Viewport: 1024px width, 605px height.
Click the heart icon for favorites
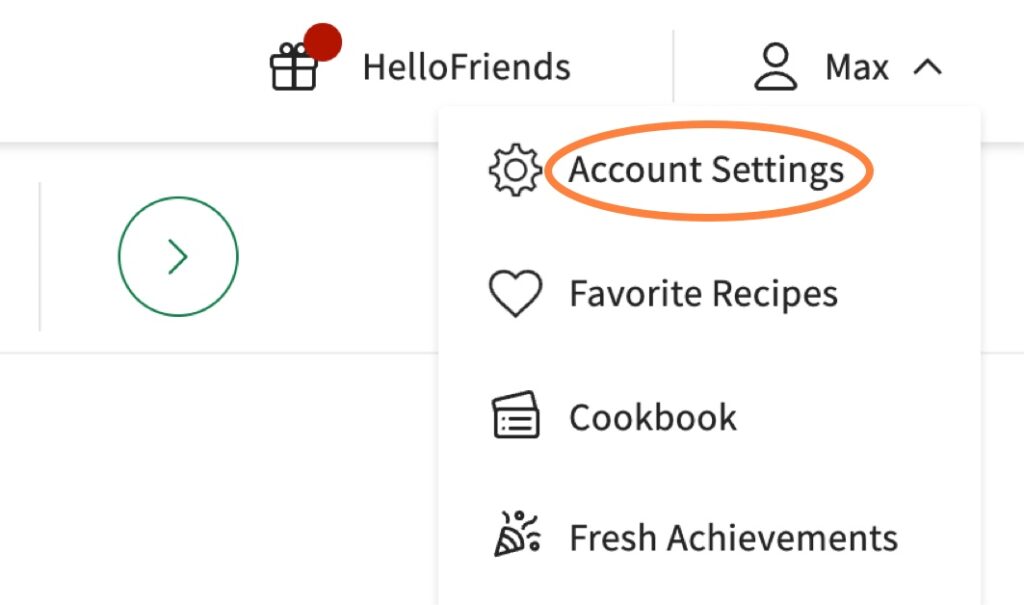point(514,294)
